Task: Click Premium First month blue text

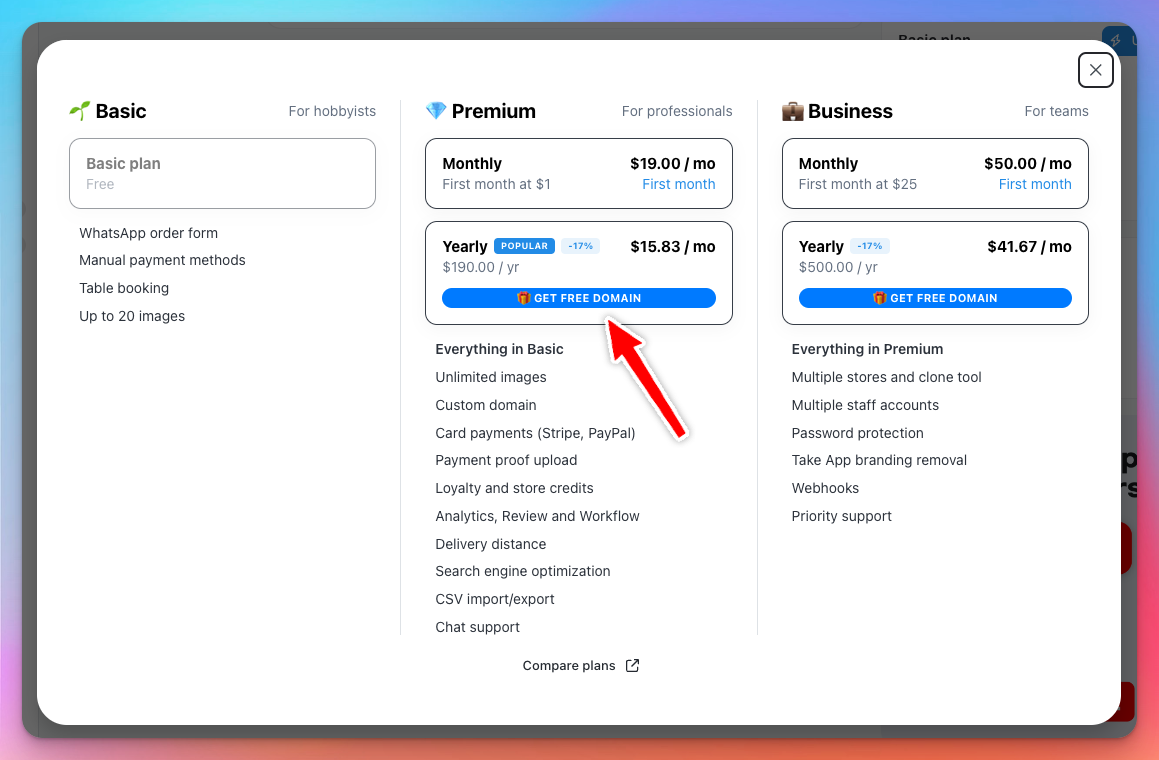Action: 679,184
